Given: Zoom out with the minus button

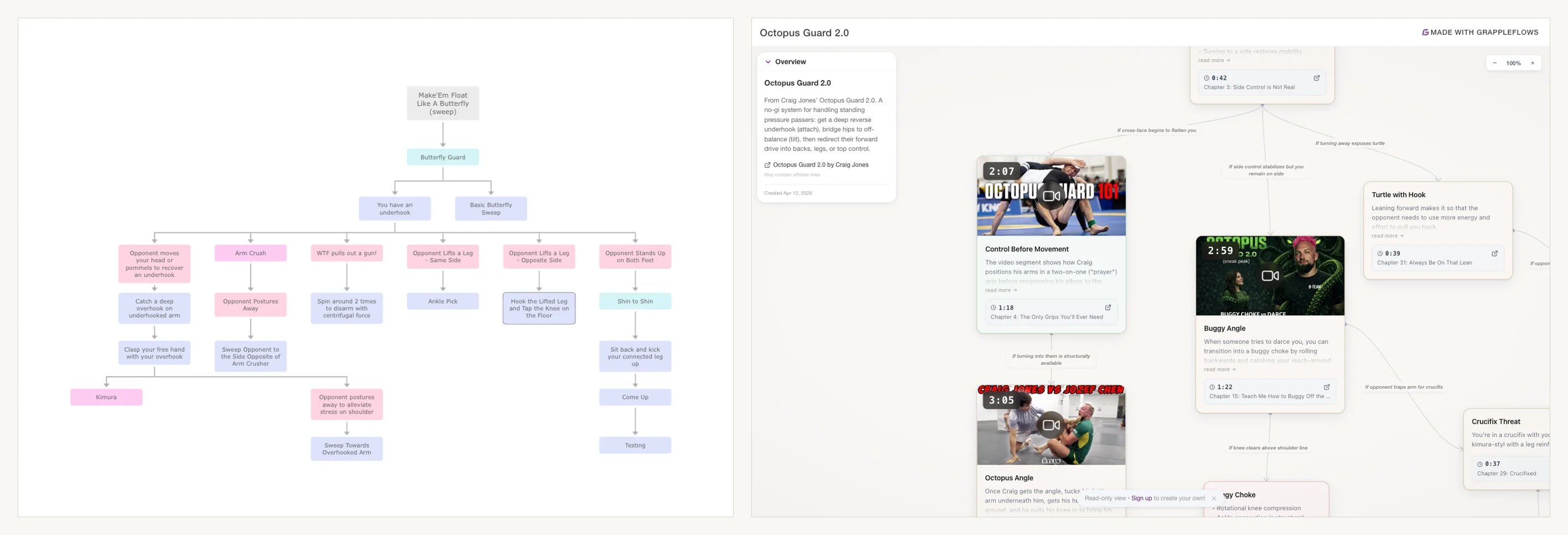Looking at the screenshot, I should coord(1494,63).
